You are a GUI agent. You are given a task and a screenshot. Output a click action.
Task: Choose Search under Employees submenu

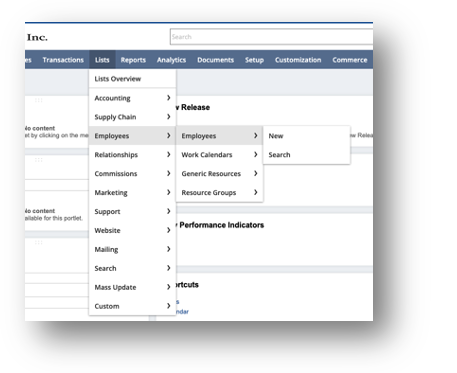pyautogui.click(x=306, y=155)
